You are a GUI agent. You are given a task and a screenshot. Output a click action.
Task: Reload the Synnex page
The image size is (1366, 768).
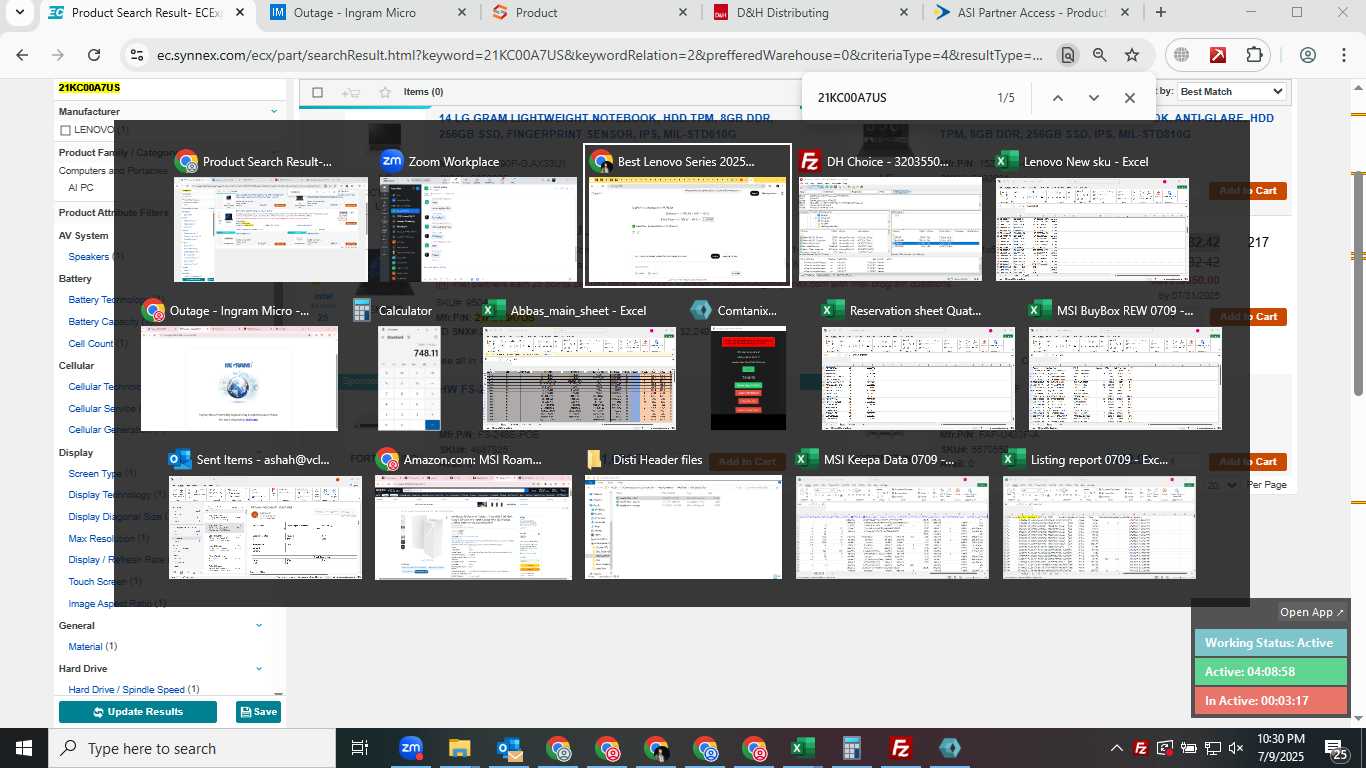pos(94,55)
